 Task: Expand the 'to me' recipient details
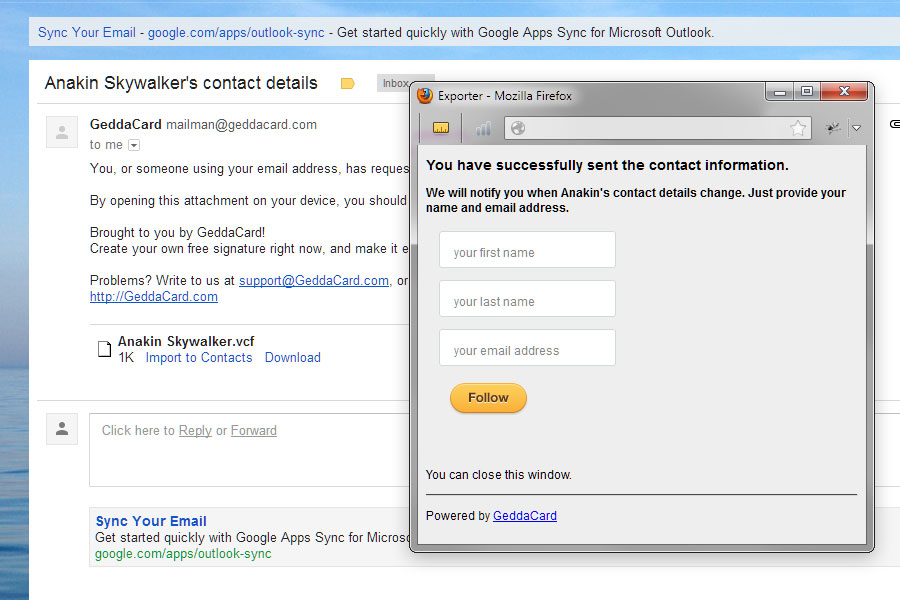134,145
